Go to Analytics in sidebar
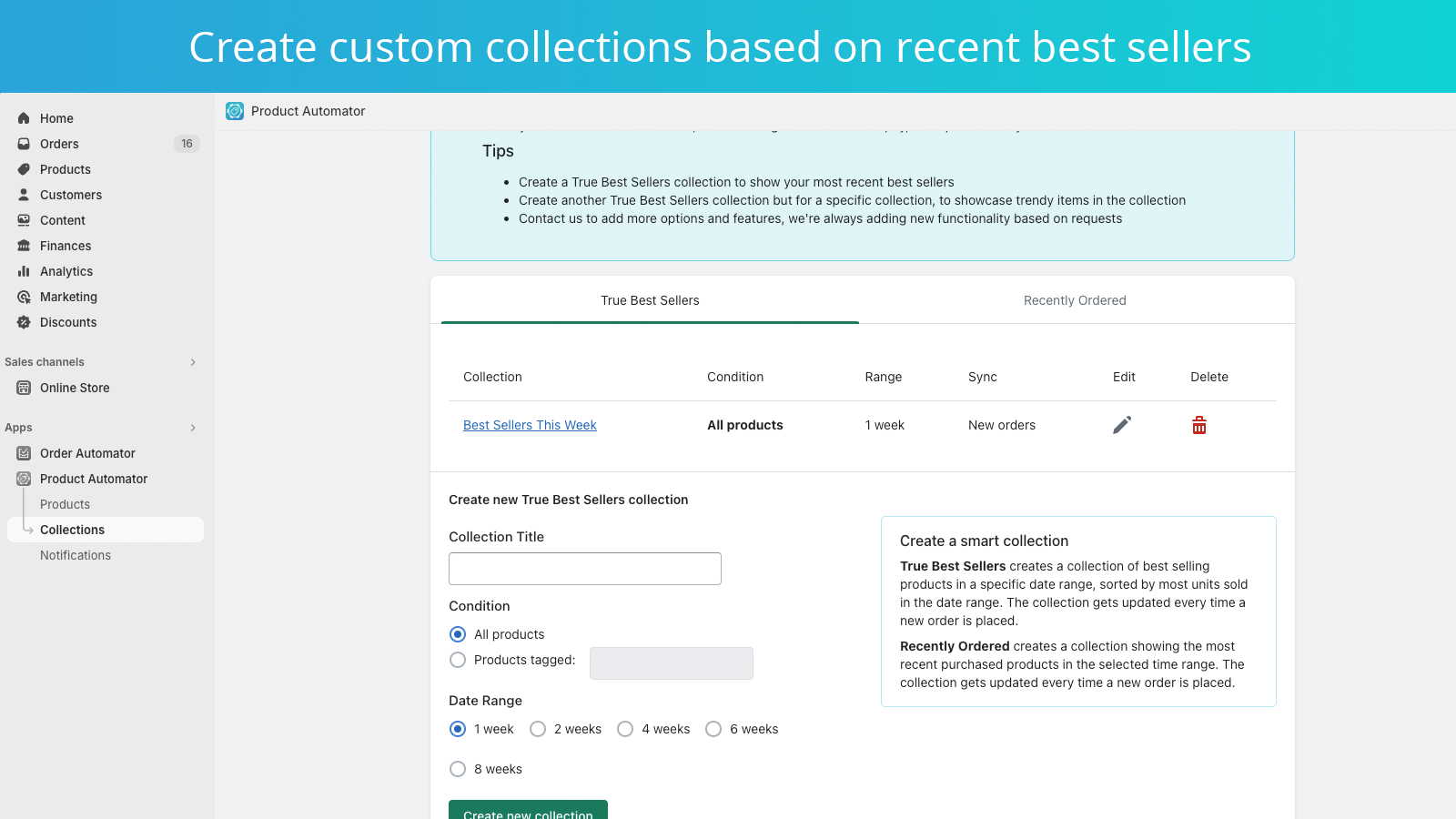The height and width of the screenshot is (819, 1456). (66, 271)
